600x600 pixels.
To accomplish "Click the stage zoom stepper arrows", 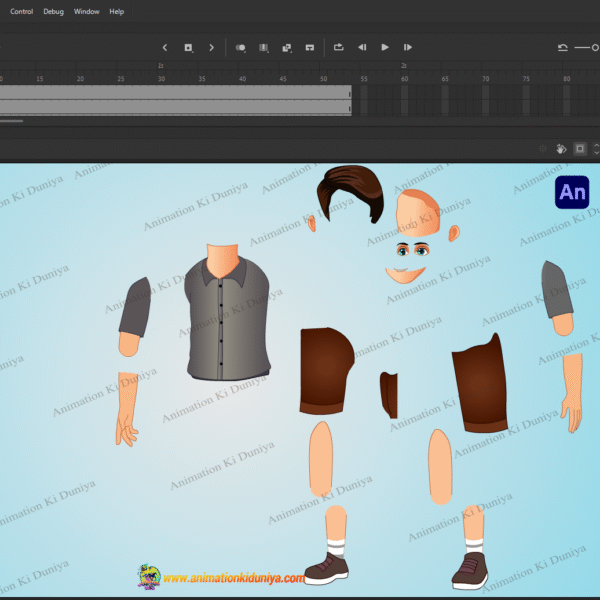I will [x=596, y=148].
